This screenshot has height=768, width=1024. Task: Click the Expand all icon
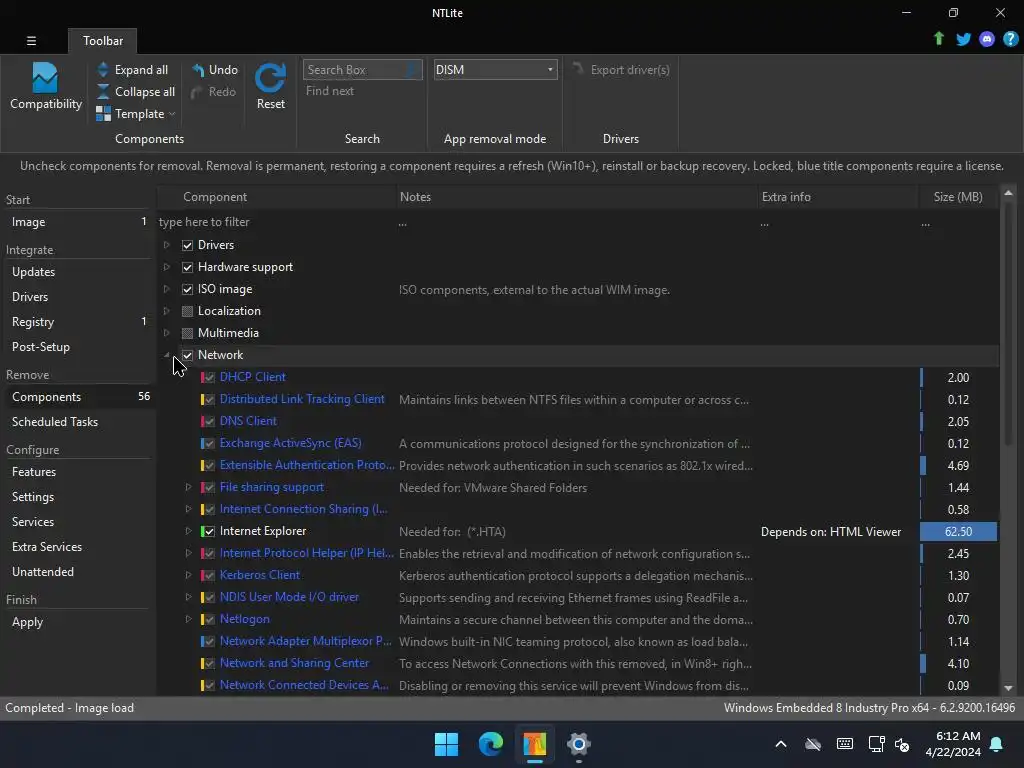tap(103, 70)
